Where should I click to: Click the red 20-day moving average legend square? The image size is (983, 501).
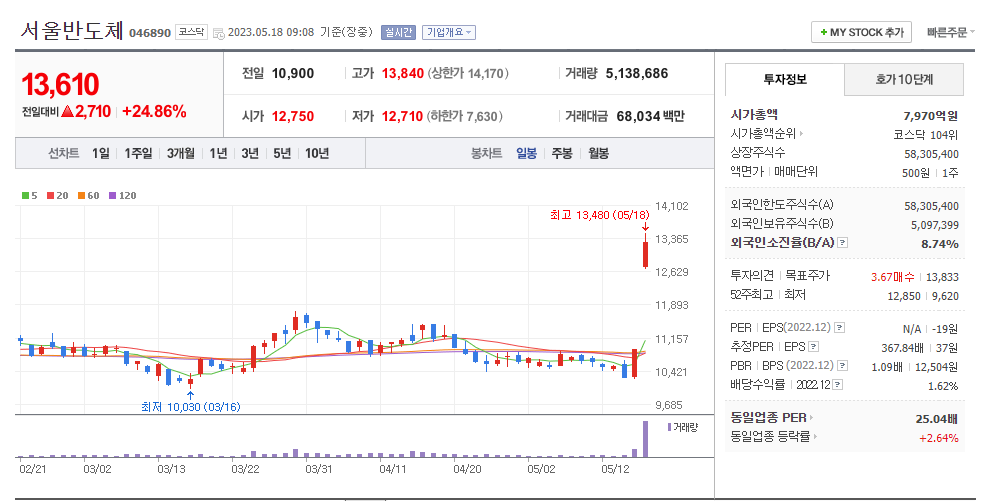click(x=50, y=196)
